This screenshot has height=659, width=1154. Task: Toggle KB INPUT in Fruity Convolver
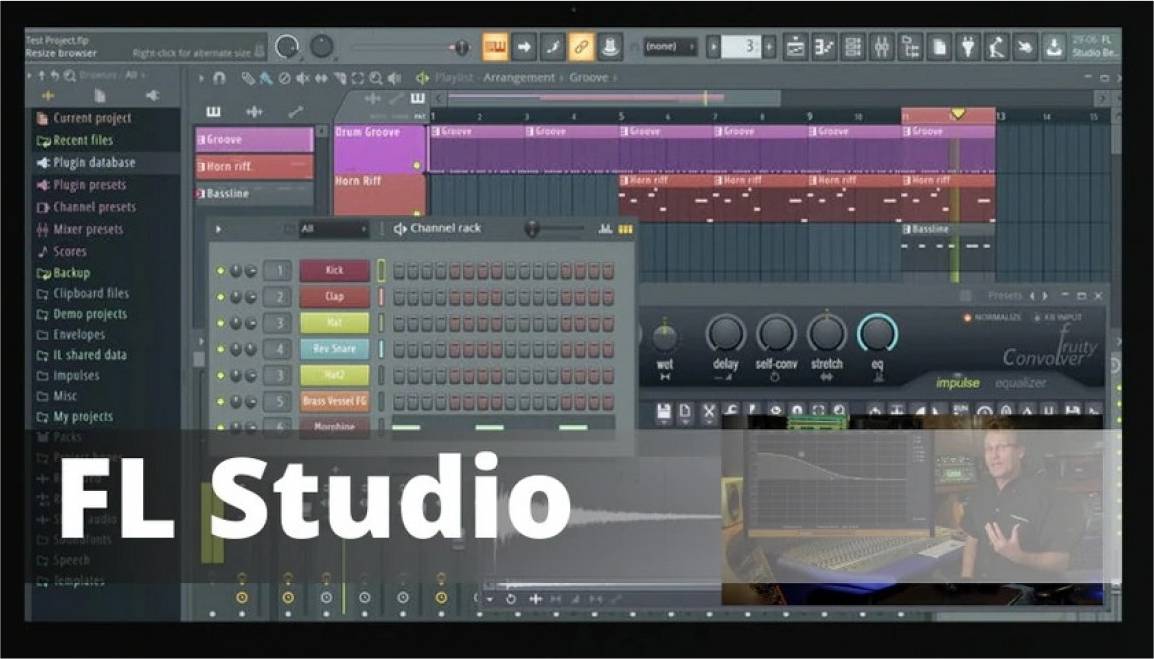[1057, 317]
